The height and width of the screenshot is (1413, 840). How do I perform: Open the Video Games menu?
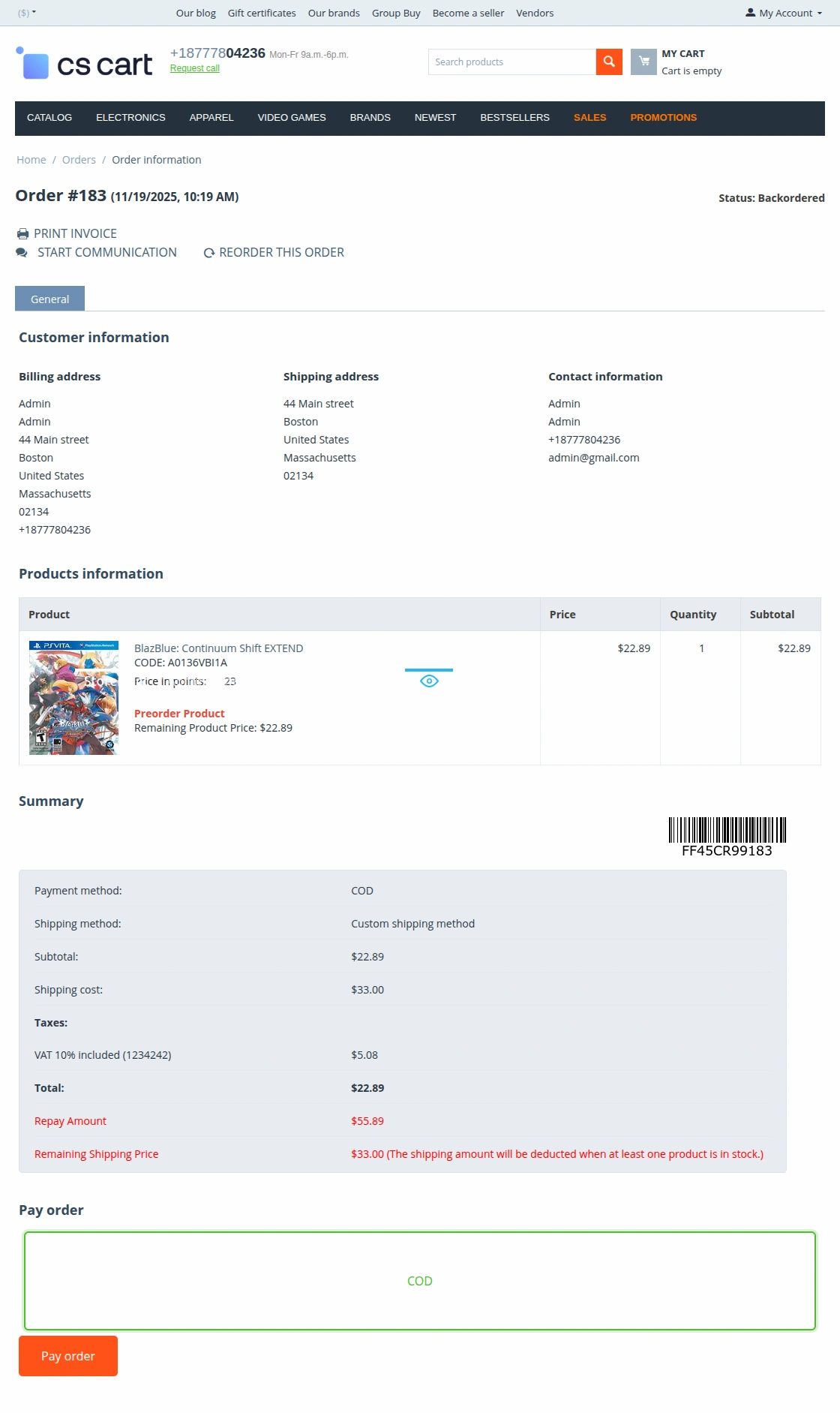coord(292,118)
